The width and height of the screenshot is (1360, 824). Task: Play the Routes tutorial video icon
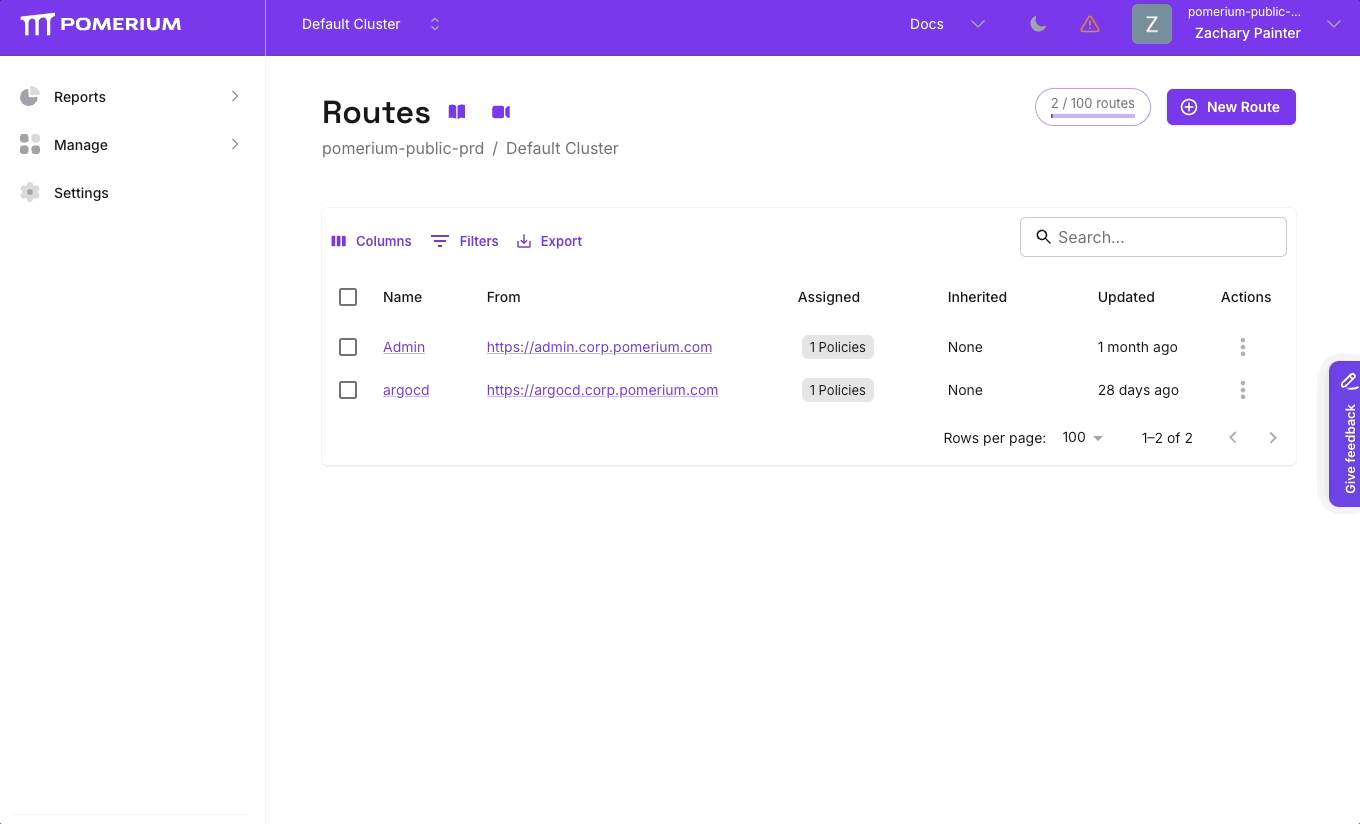[x=501, y=111]
